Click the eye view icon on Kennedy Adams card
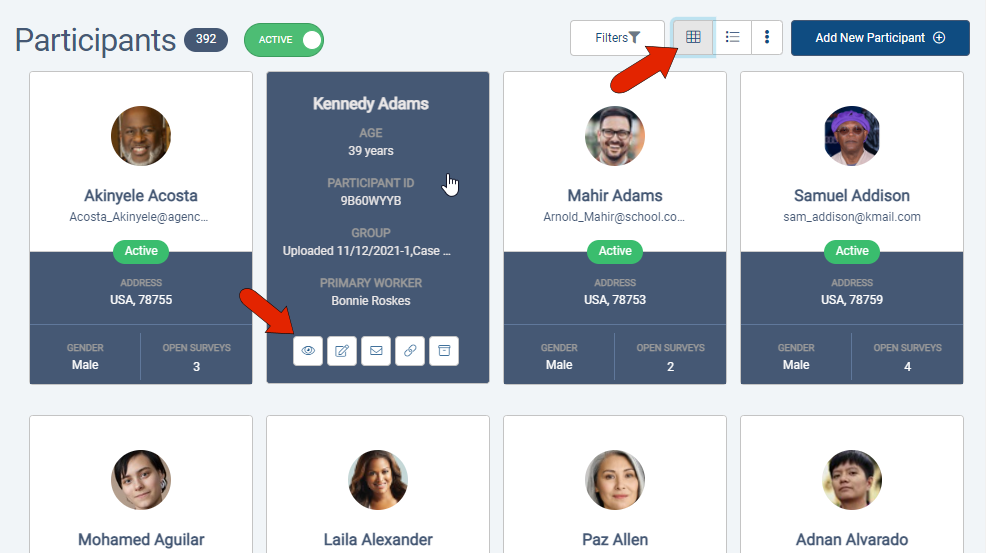Image resolution: width=986 pixels, height=553 pixels. click(x=308, y=350)
